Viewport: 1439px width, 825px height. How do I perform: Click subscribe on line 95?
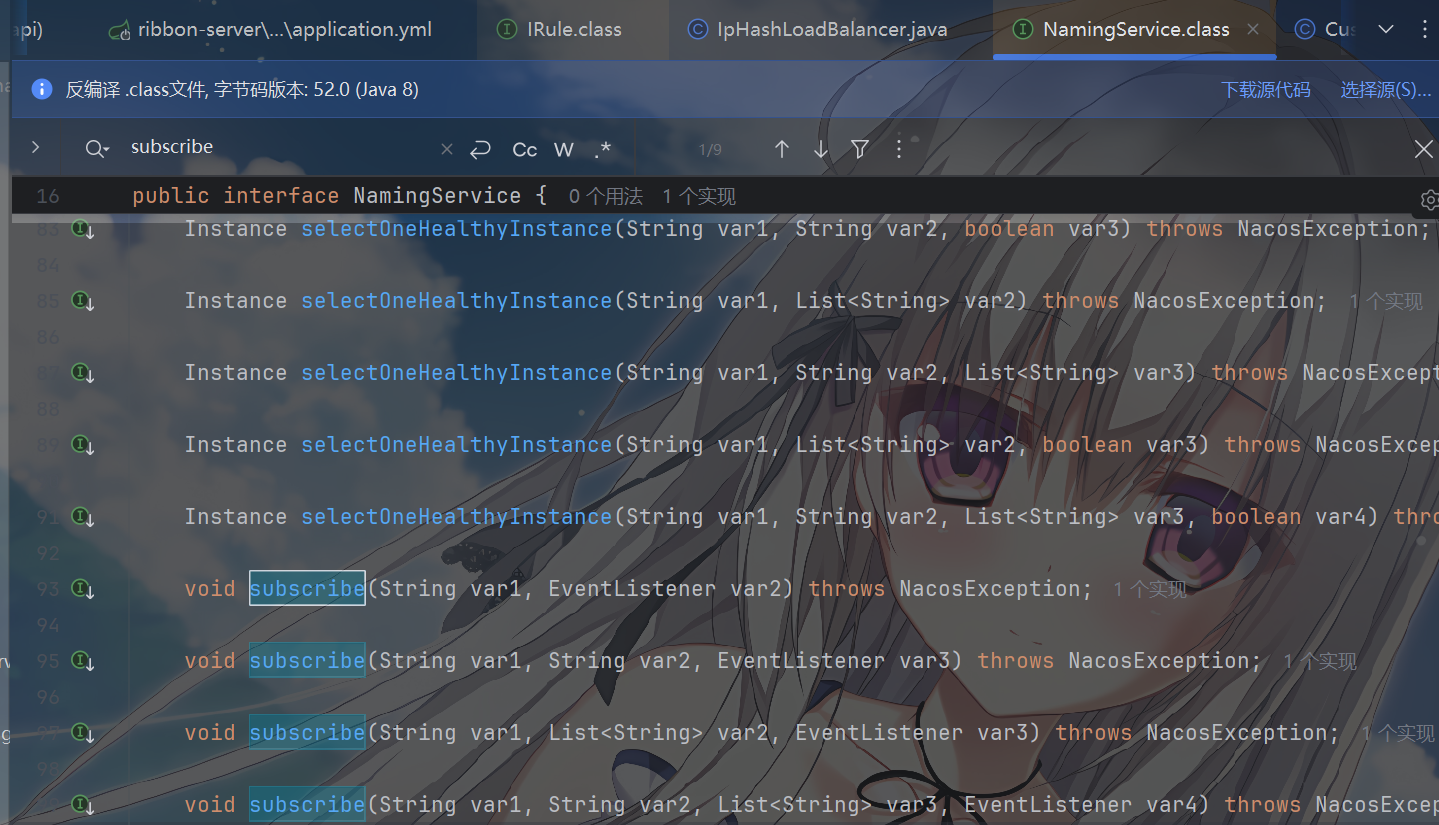coord(307,660)
